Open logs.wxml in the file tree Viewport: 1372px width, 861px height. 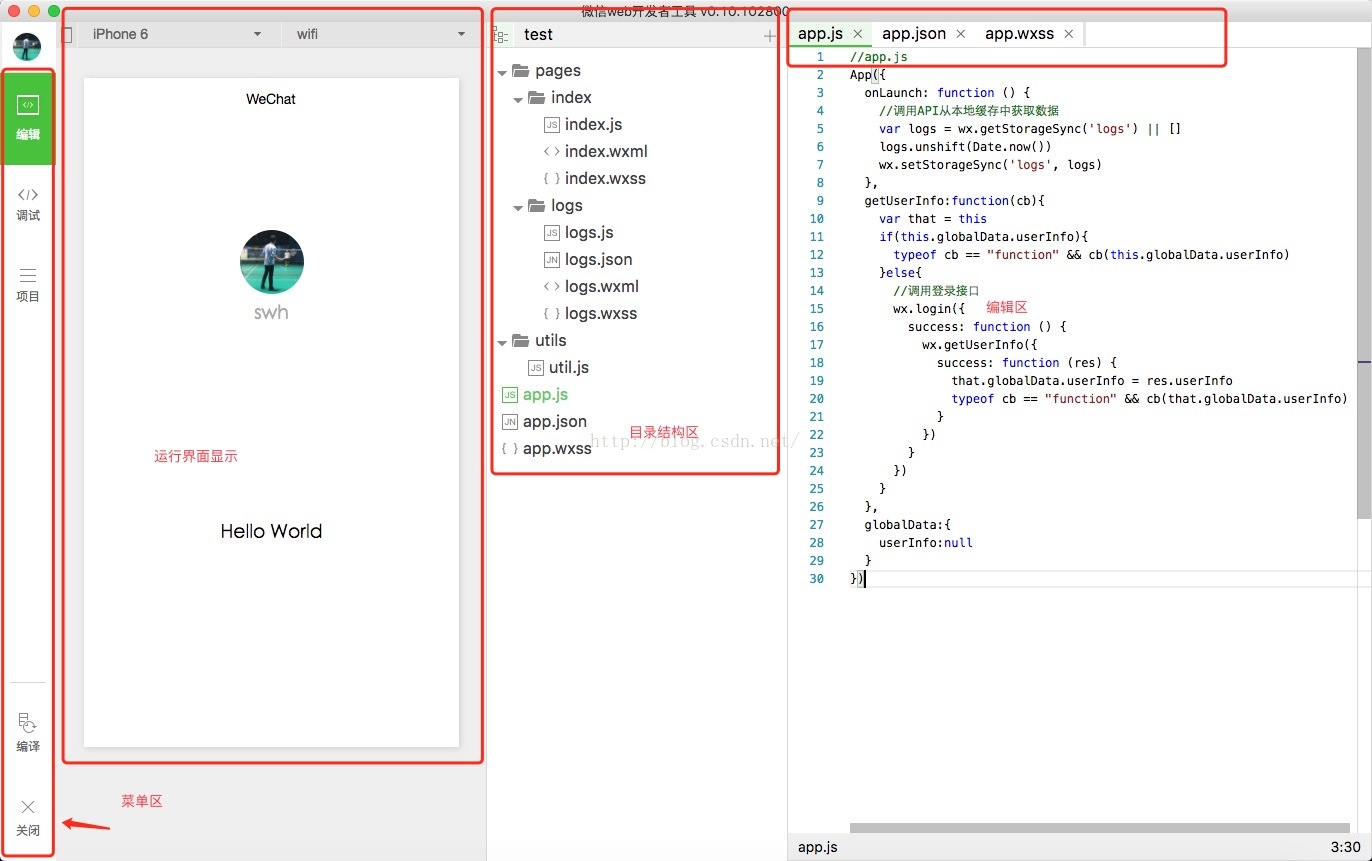pyautogui.click(x=591, y=287)
